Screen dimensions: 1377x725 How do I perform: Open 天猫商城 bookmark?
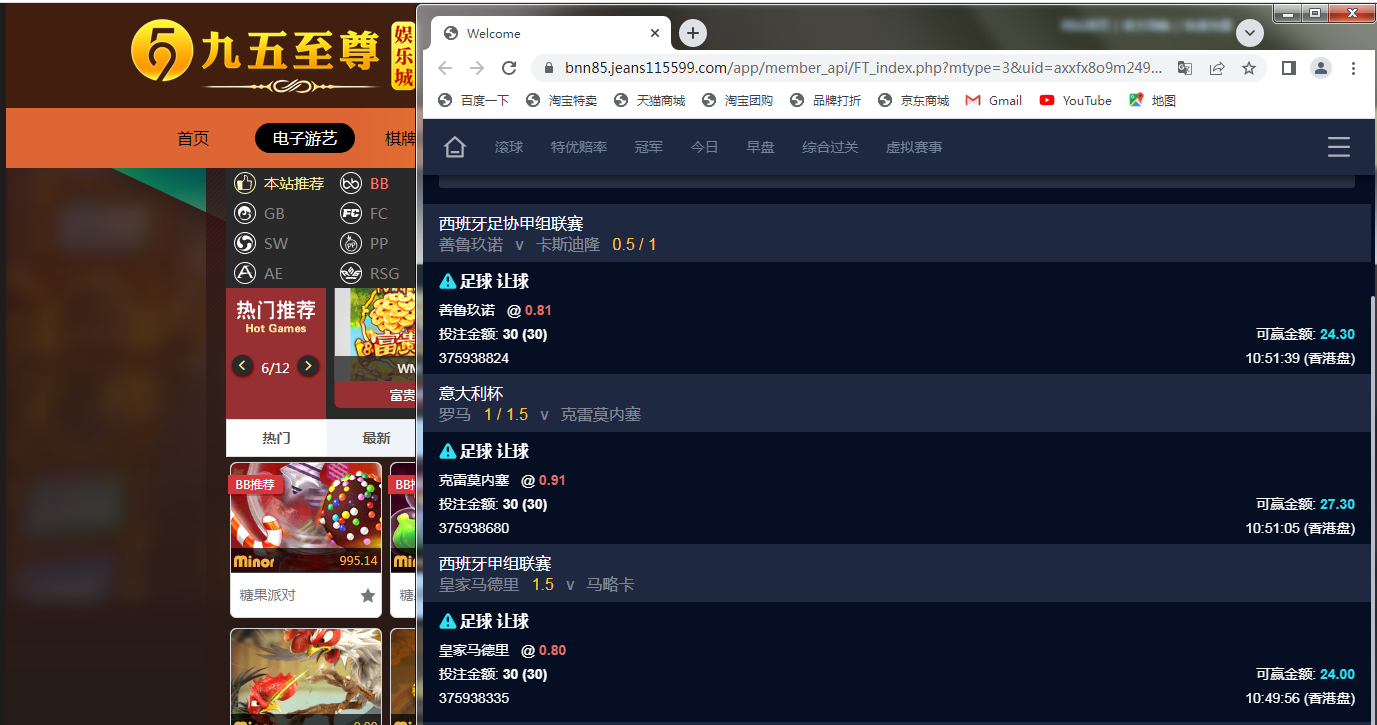pos(650,100)
